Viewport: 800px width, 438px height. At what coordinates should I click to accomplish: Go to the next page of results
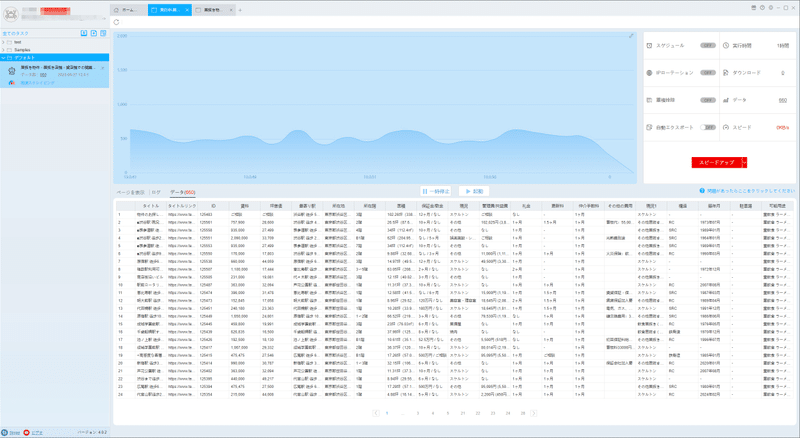point(533,413)
